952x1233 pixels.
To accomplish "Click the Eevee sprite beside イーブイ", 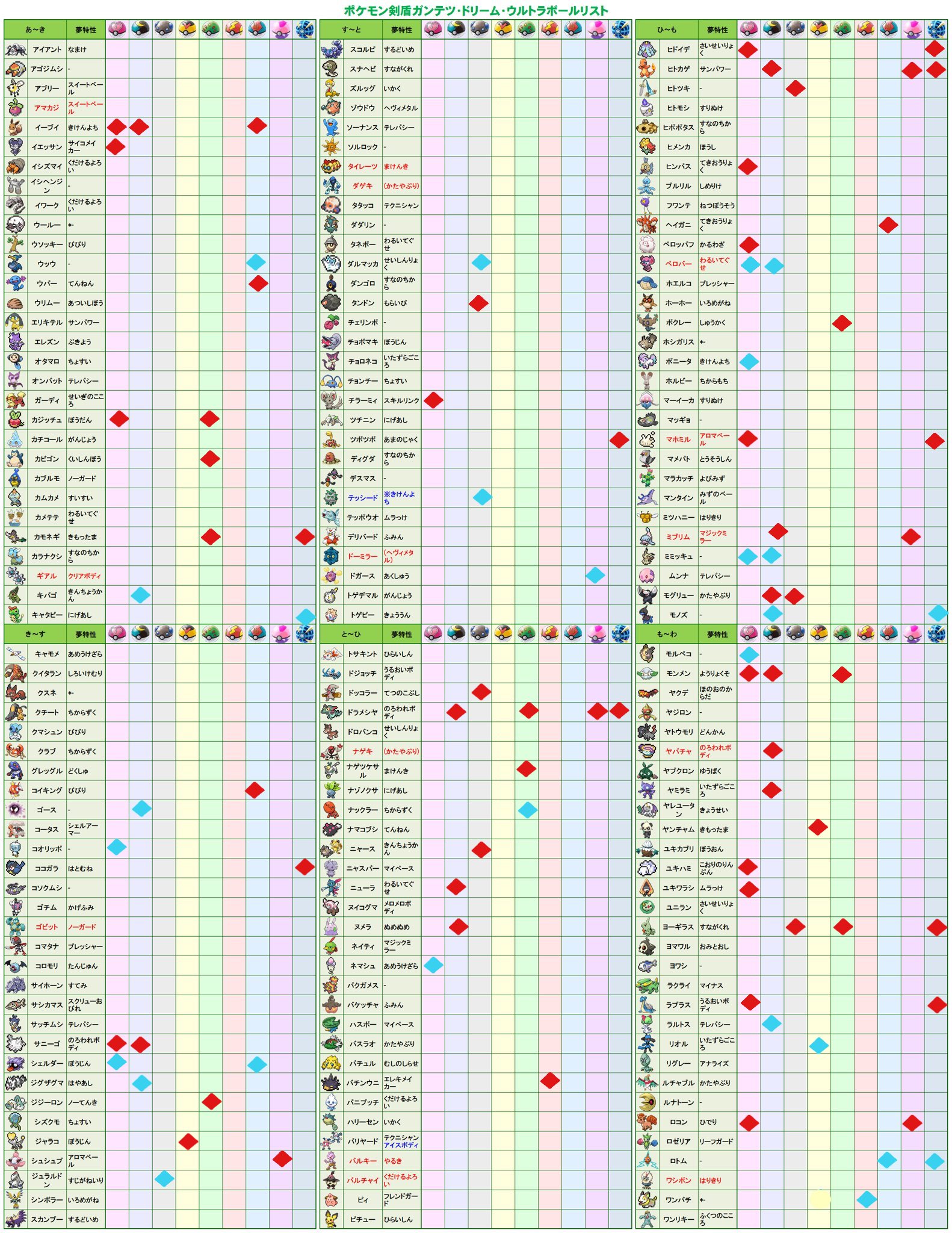I will click(16, 127).
